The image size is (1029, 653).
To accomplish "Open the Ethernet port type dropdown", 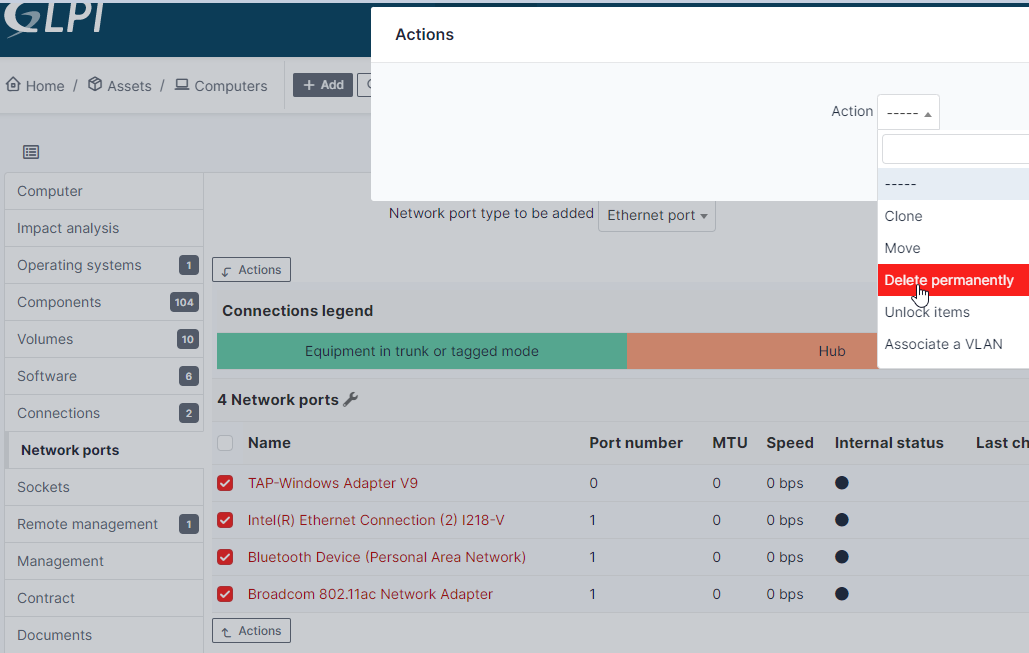I will point(656,215).
